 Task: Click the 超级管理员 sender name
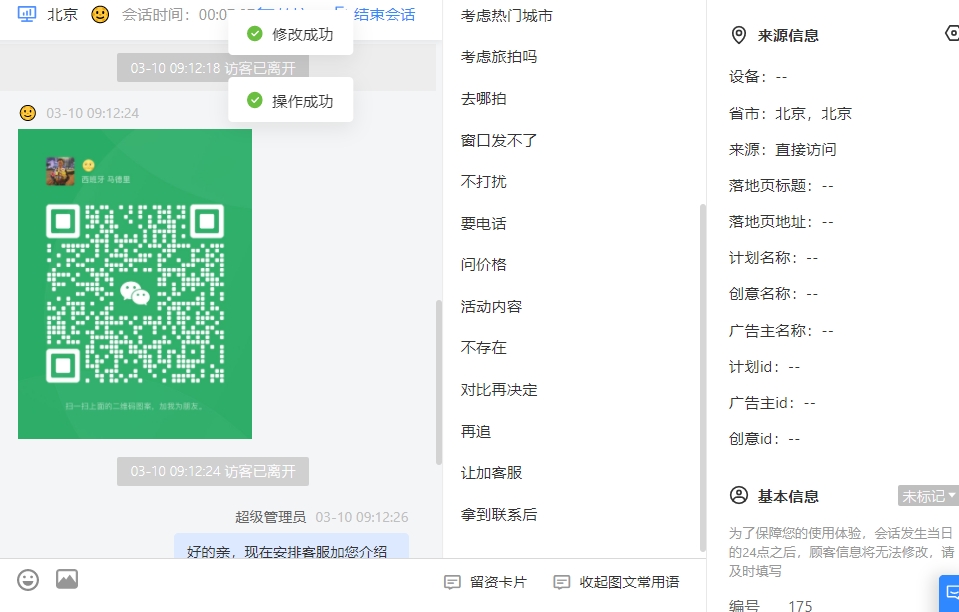[x=270, y=517]
